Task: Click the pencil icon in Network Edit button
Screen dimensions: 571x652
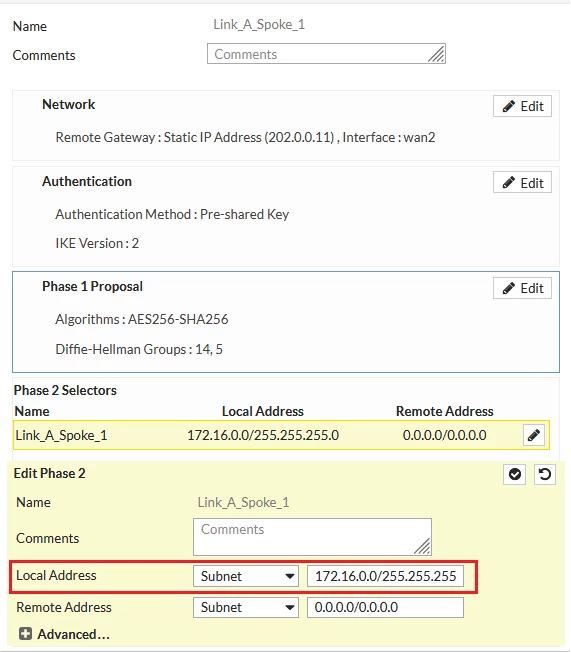Action: (509, 106)
